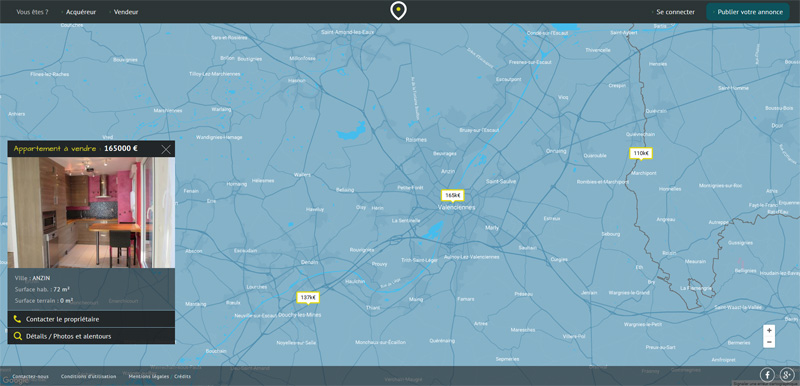Image resolution: width=800 pixels, height=386 pixels.
Task: Open the Google Plus icon
Action: (x=786, y=375)
